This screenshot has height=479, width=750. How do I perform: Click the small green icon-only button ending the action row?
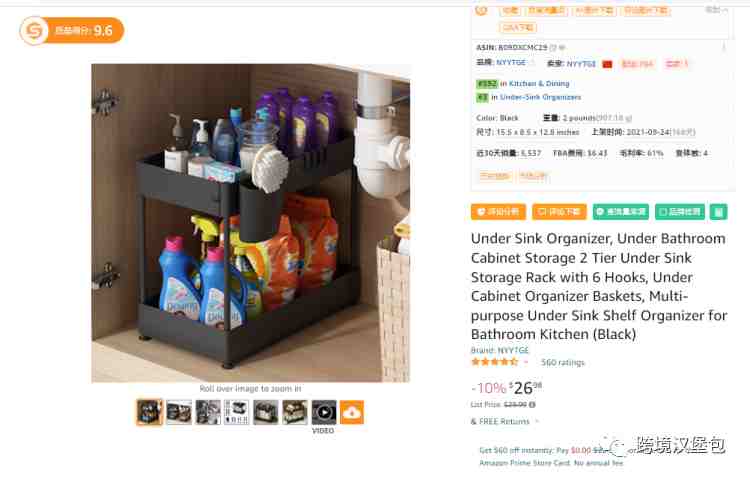click(718, 212)
